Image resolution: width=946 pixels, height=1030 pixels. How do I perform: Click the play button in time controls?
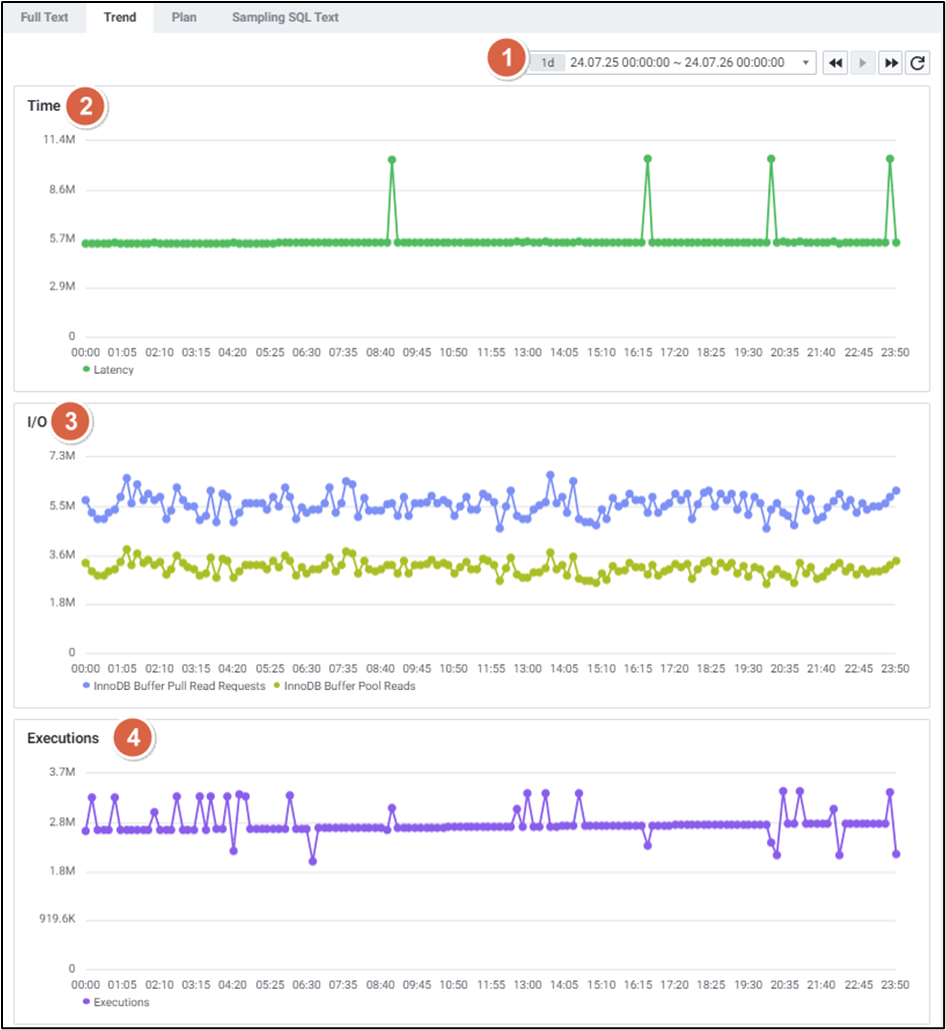863,63
